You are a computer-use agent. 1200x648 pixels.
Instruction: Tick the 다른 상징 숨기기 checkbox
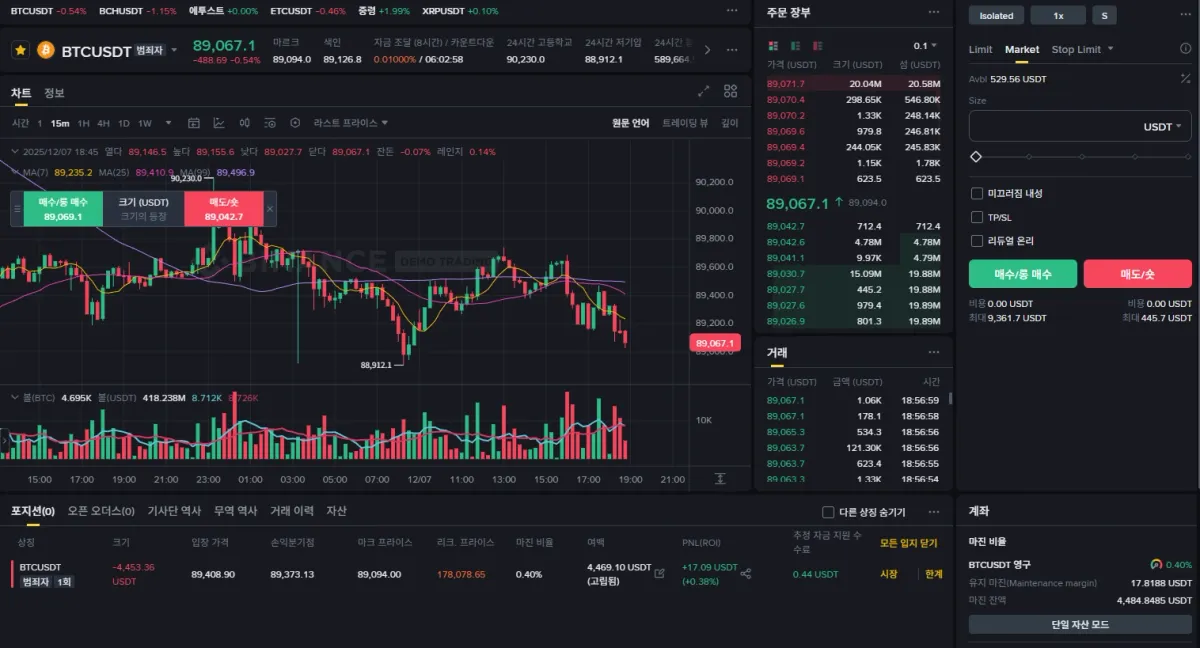[x=827, y=512]
